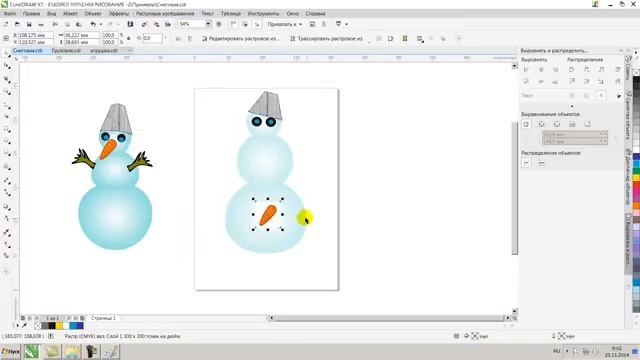Image resolution: width=640 pixels, height=360 pixels.
Task: Open the Советы docker side tab
Action: click(628, 69)
